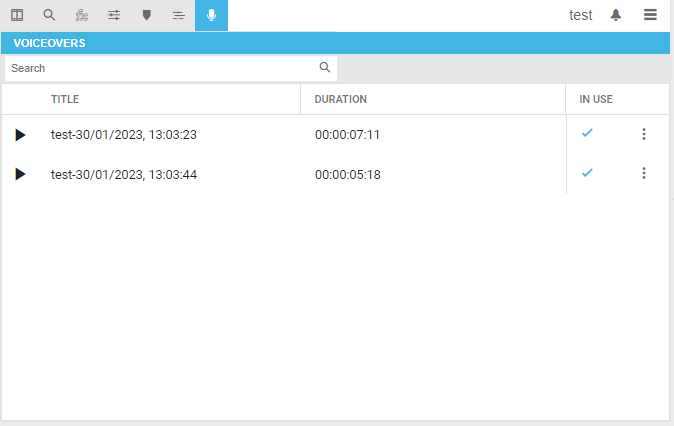Image resolution: width=674 pixels, height=426 pixels.
Task: Play the 13:03:23 voiceover
Action: (x=20, y=135)
